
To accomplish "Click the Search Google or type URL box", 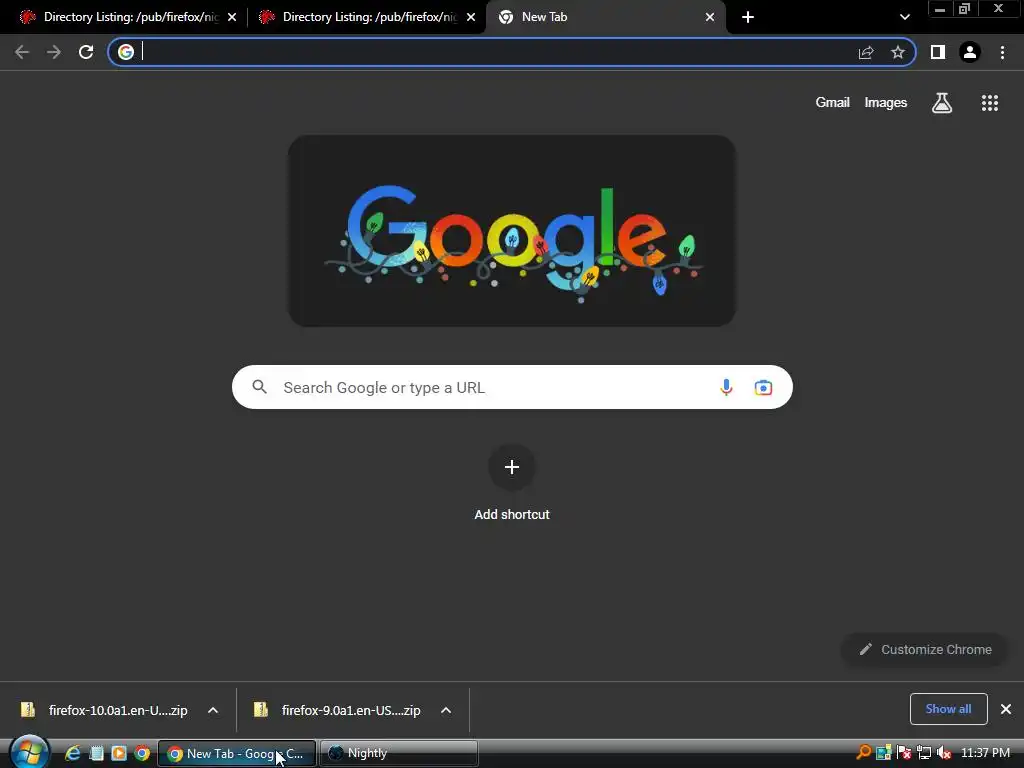I will [x=512, y=387].
